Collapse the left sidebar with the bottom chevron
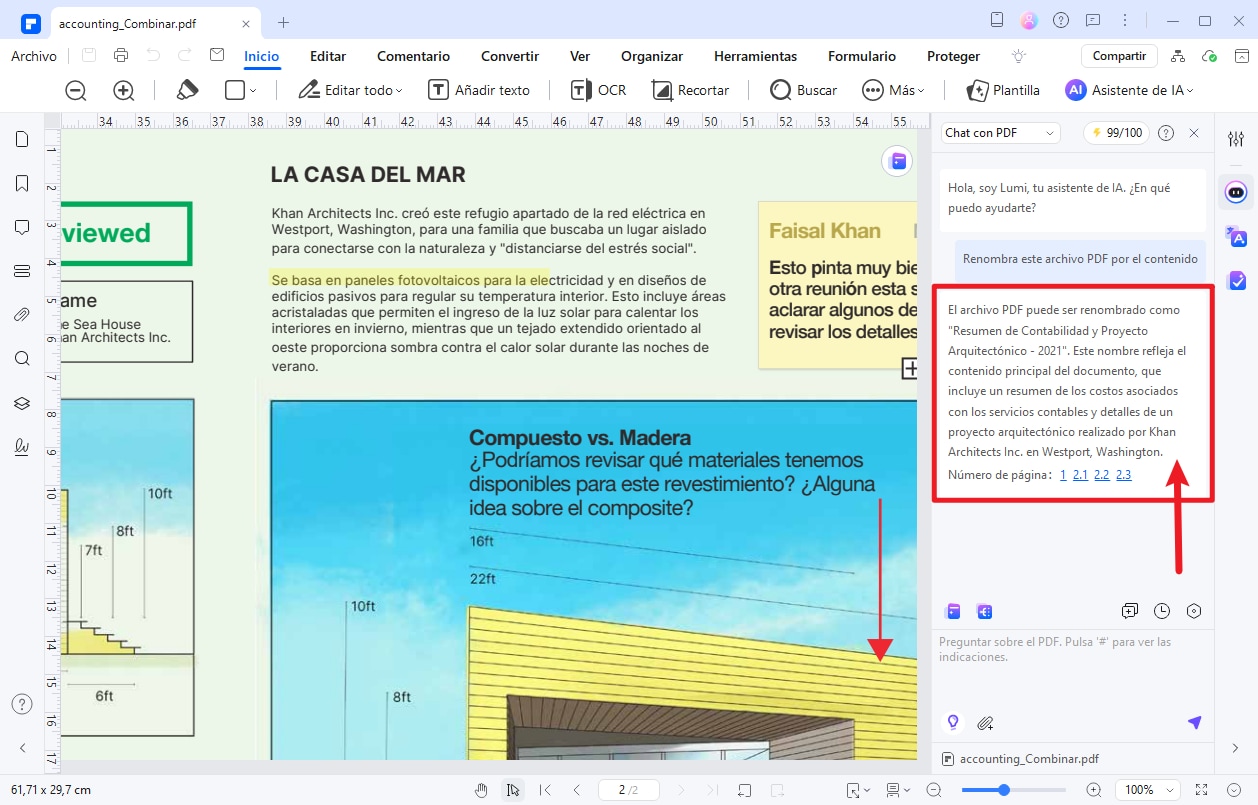The image size is (1258, 805). (x=22, y=747)
